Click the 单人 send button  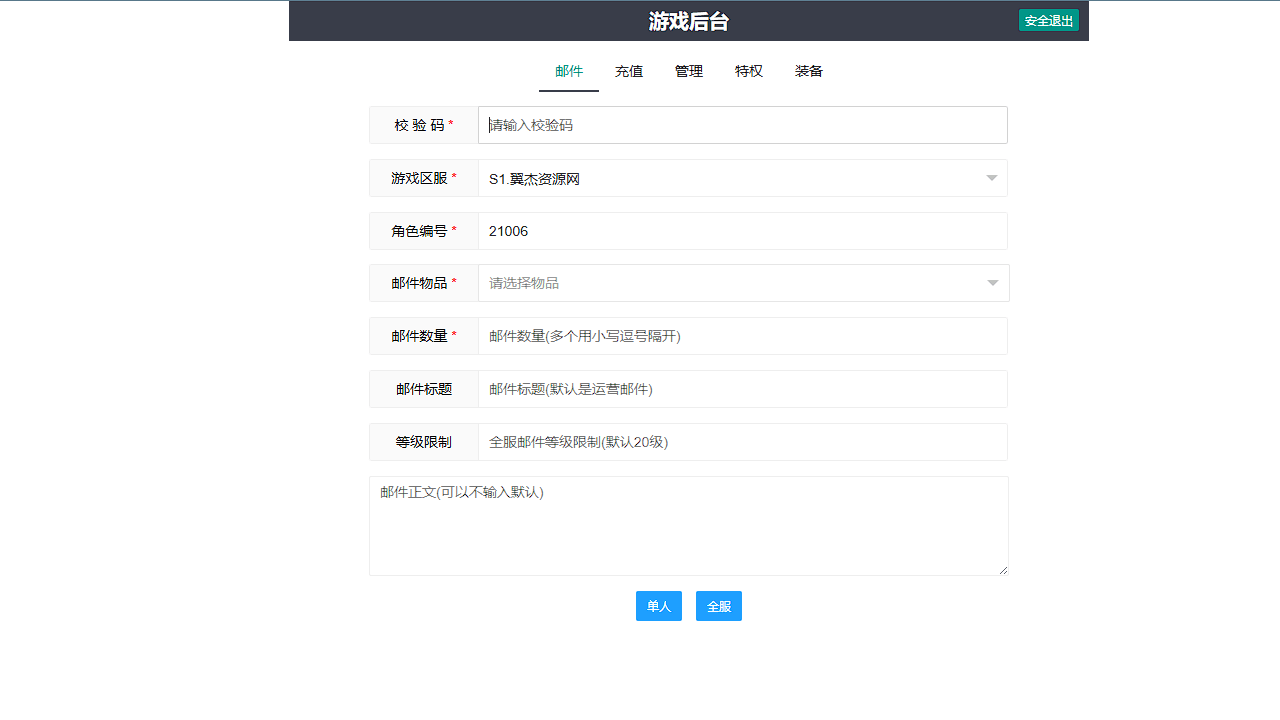658,605
